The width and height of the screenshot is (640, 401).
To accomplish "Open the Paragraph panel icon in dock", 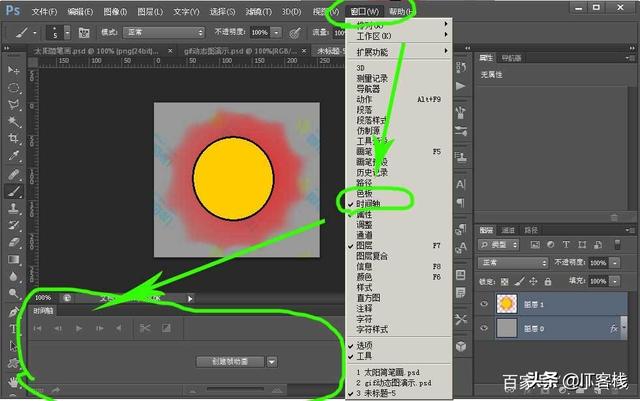I will click(x=461, y=203).
